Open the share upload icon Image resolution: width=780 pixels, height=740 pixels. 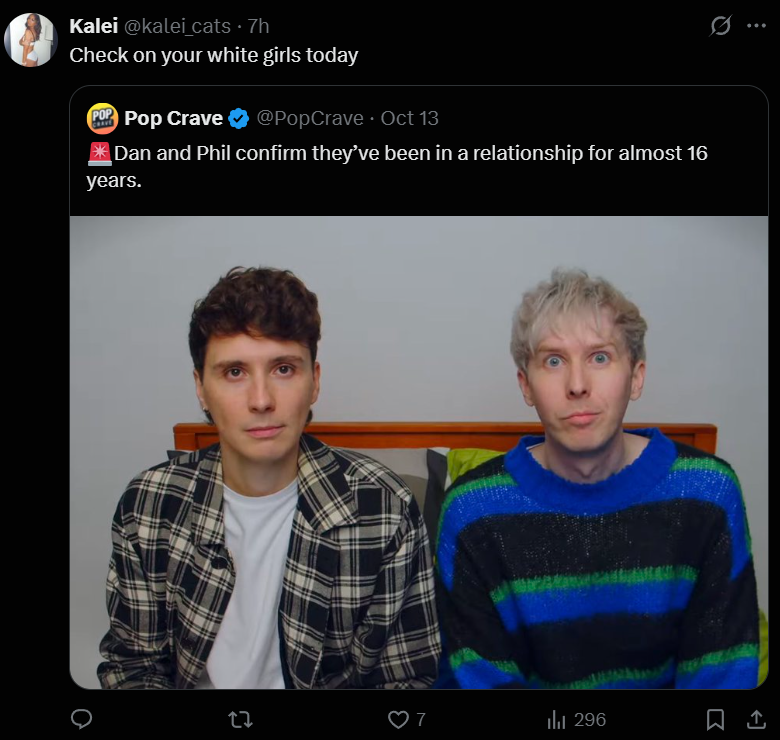point(756,719)
